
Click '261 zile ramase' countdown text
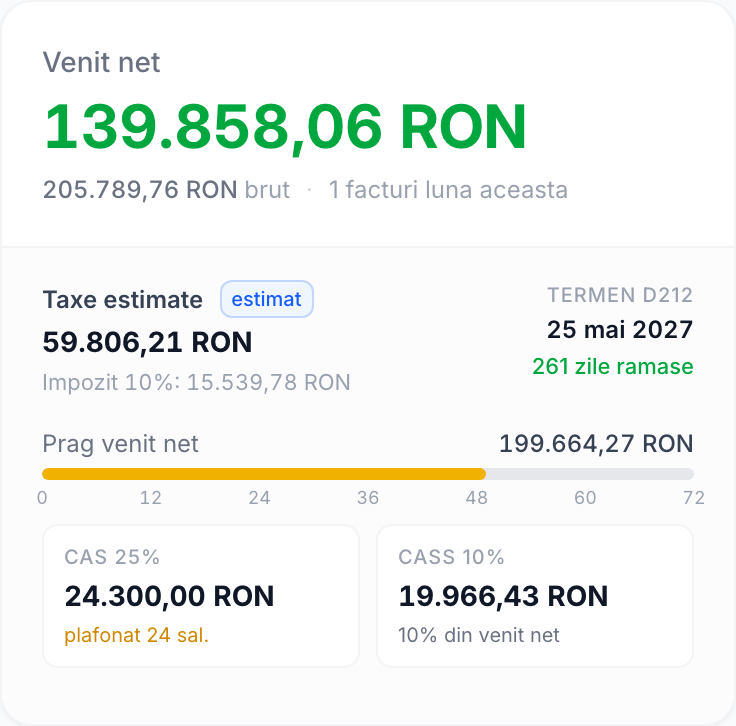click(x=613, y=366)
